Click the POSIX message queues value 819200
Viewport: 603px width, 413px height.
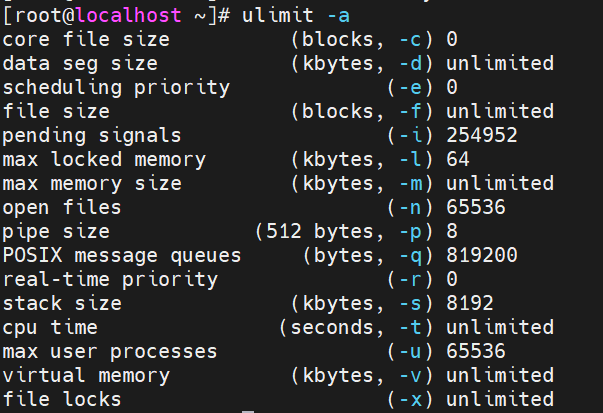coord(482,255)
